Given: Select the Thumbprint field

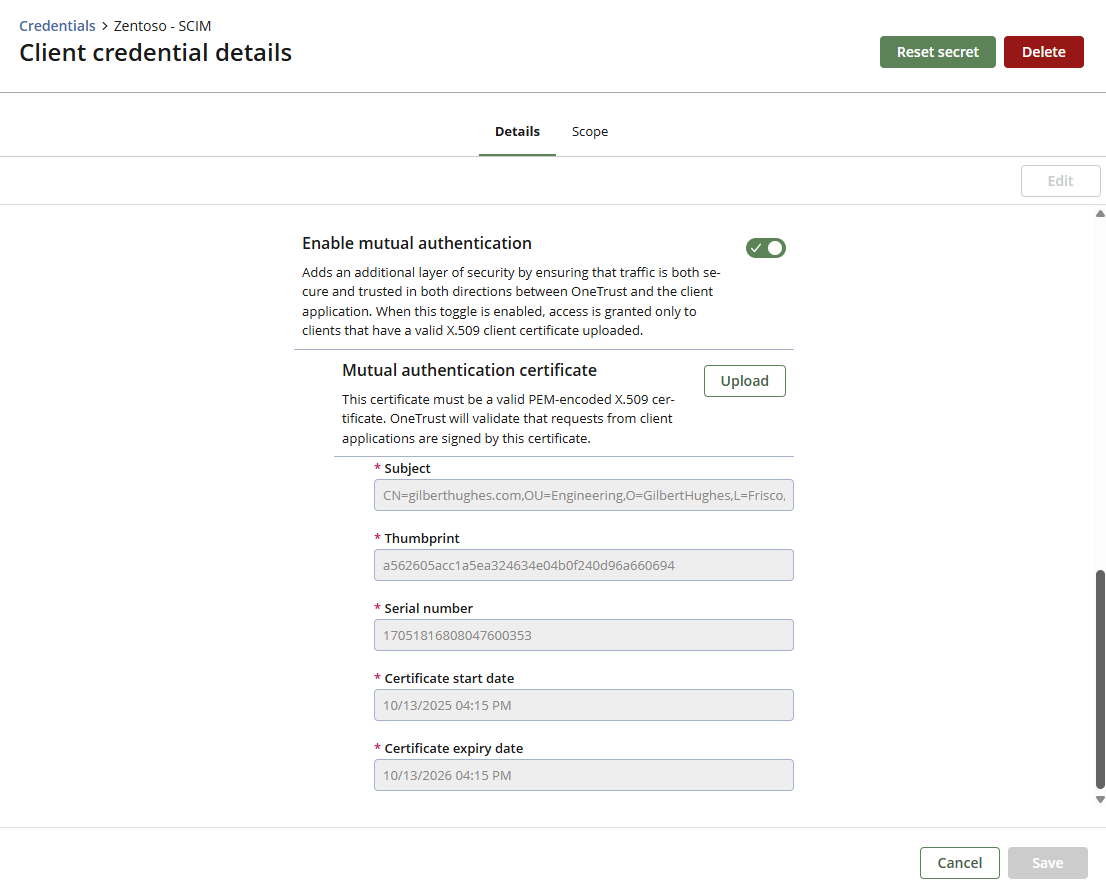Looking at the screenshot, I should [x=583, y=565].
